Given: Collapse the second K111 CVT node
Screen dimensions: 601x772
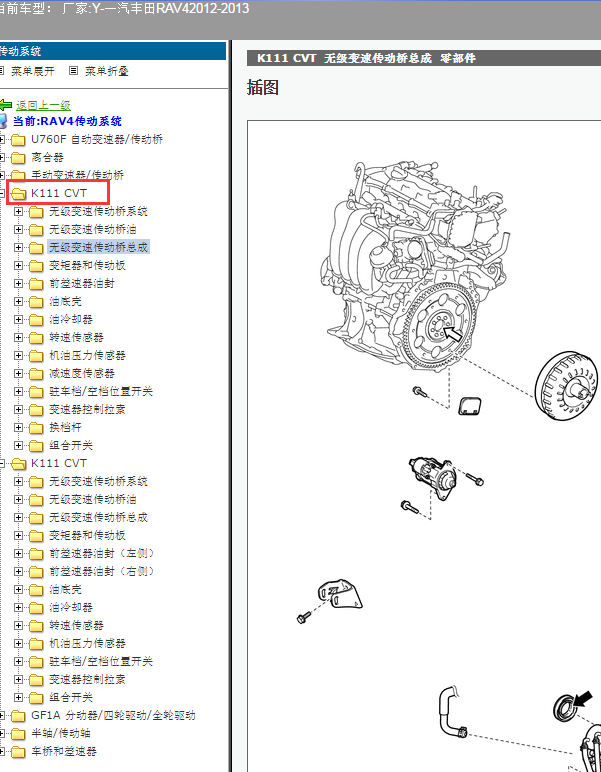Looking at the screenshot, I should coord(1,463).
